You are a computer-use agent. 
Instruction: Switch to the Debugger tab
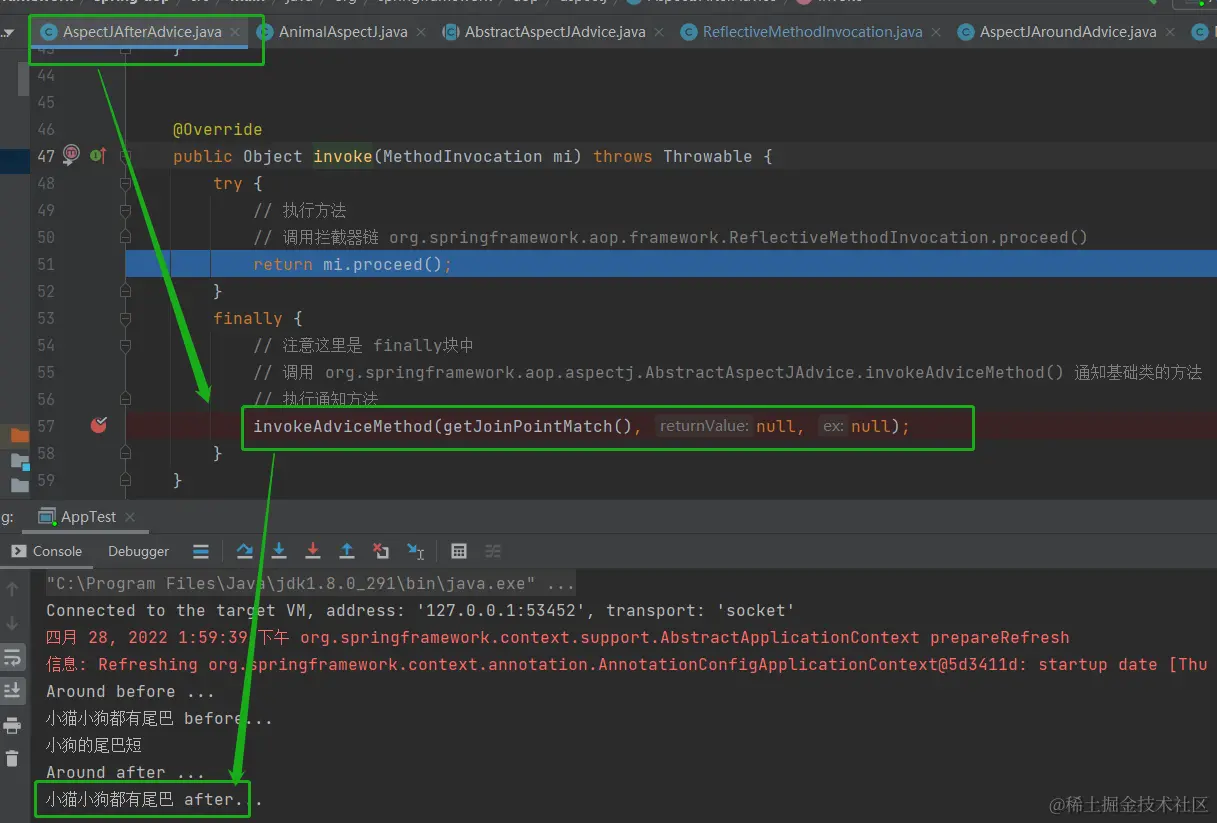point(138,551)
